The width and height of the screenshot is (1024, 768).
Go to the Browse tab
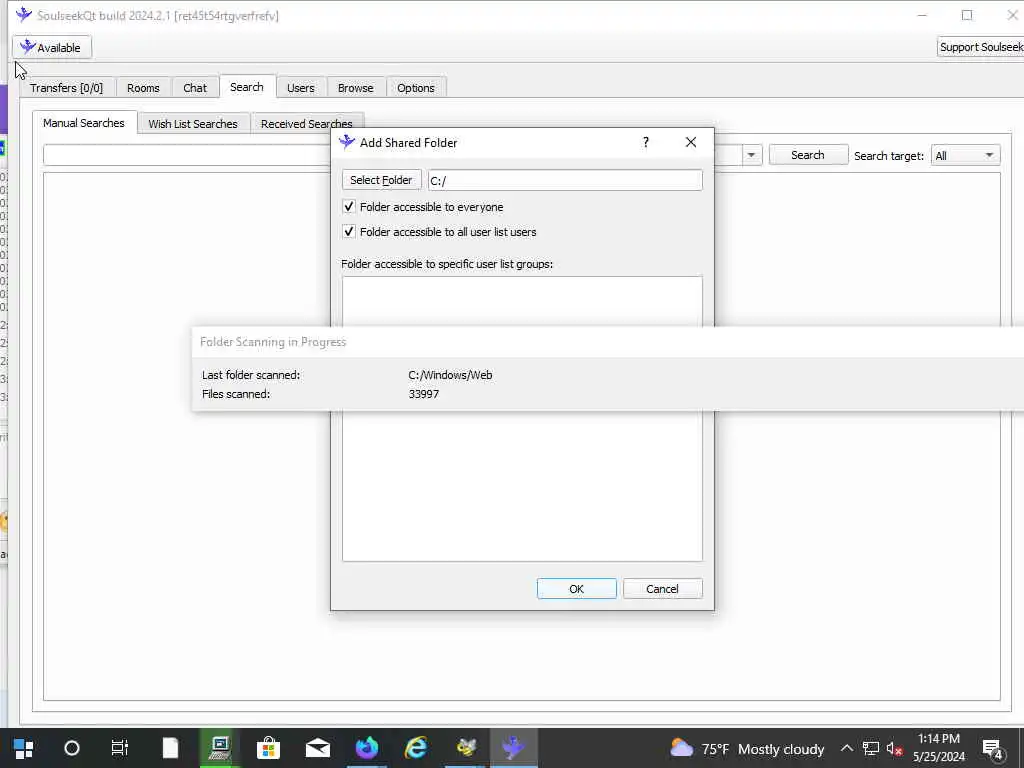coord(355,88)
